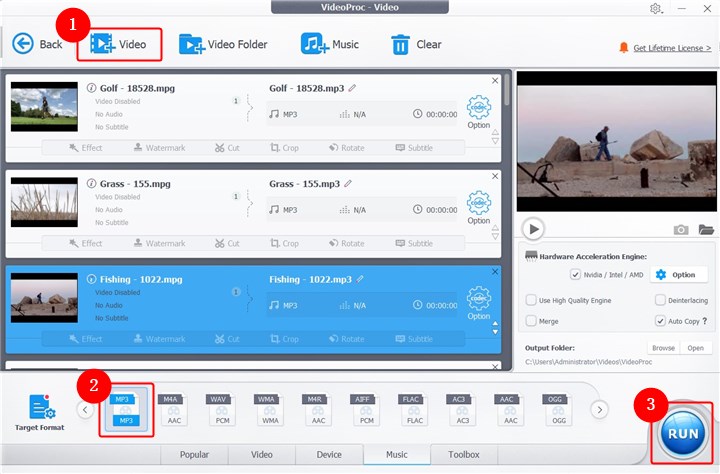Toggle the Auto Copy checkbox
Screen dimensions: 720x474
coord(660,321)
